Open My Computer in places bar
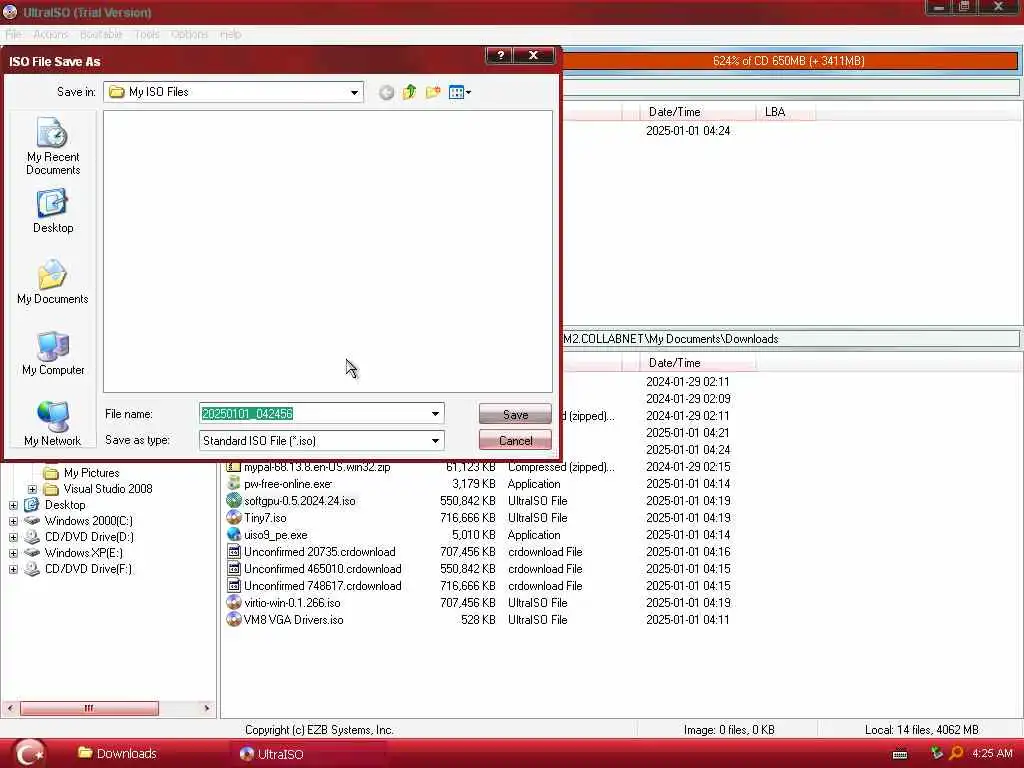This screenshot has height=768, width=1024. pos(53,353)
